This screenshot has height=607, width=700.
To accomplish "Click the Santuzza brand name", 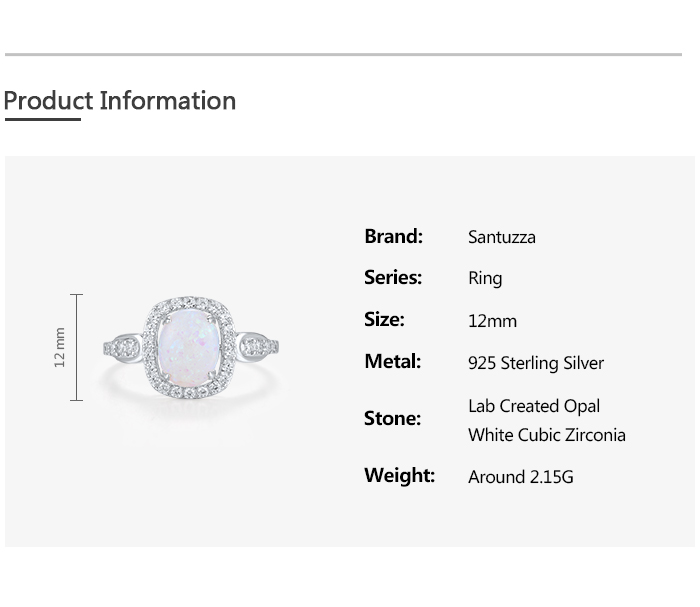I will (501, 237).
